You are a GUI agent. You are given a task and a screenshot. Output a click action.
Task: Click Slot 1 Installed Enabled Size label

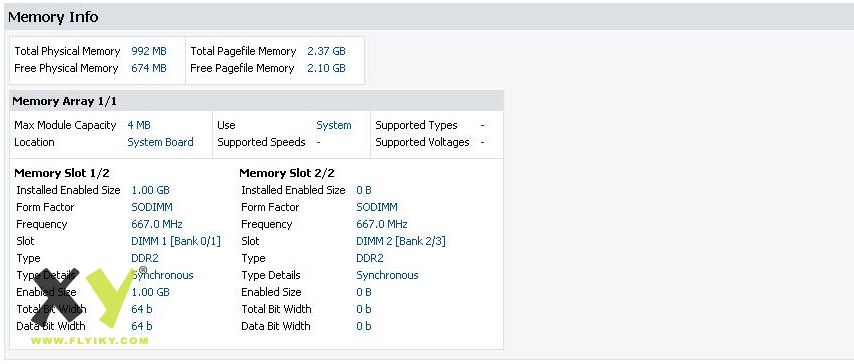point(68,190)
